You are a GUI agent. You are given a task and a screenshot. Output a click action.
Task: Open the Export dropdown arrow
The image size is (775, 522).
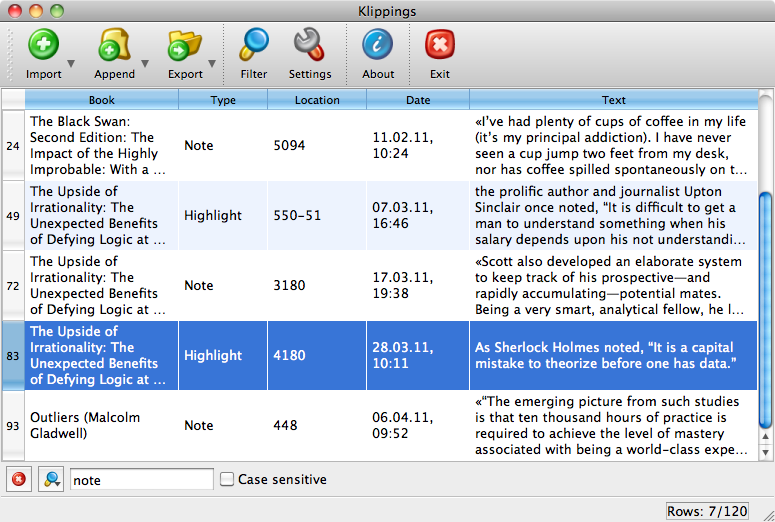click(x=212, y=64)
